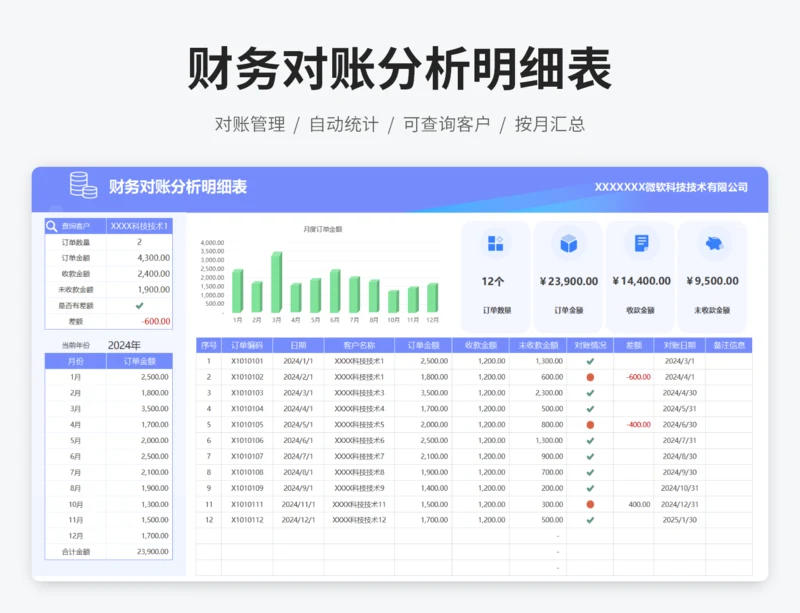Viewport: 800px width, 613px height.
Task: Click the magnifier icon beside 查询客户
Action: coord(52,226)
